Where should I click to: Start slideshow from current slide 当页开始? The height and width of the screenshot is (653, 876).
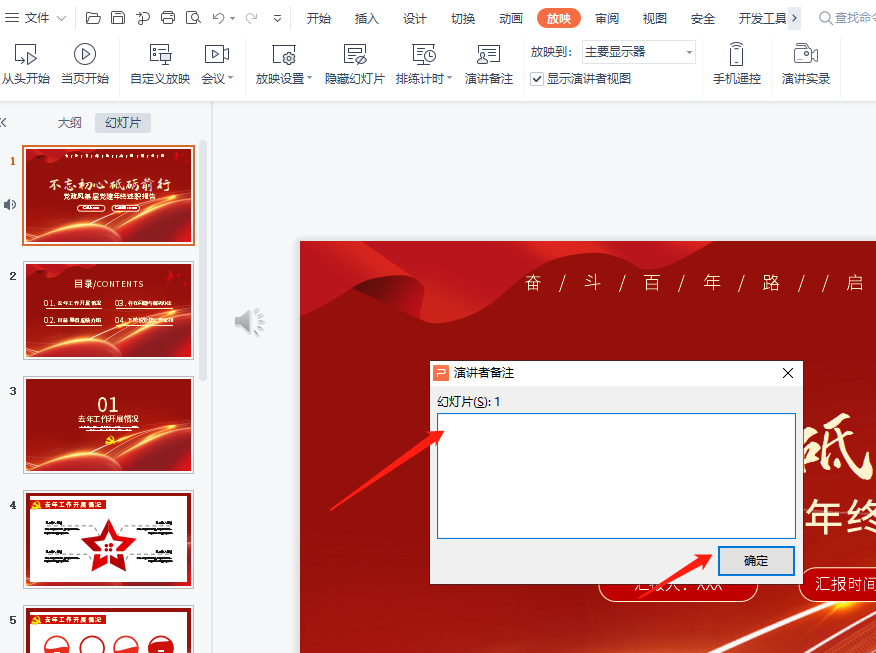tap(85, 64)
